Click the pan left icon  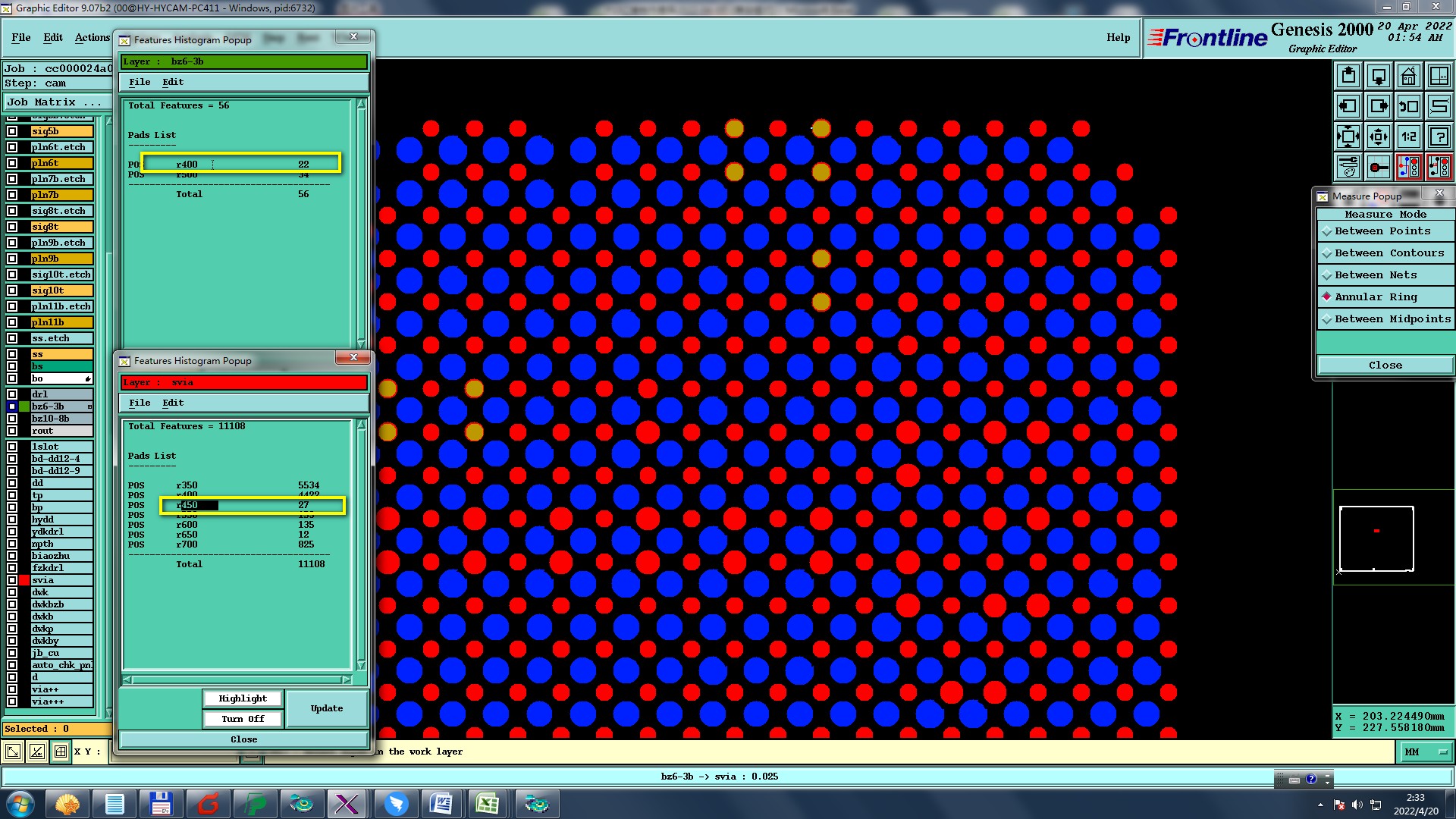(x=1348, y=106)
